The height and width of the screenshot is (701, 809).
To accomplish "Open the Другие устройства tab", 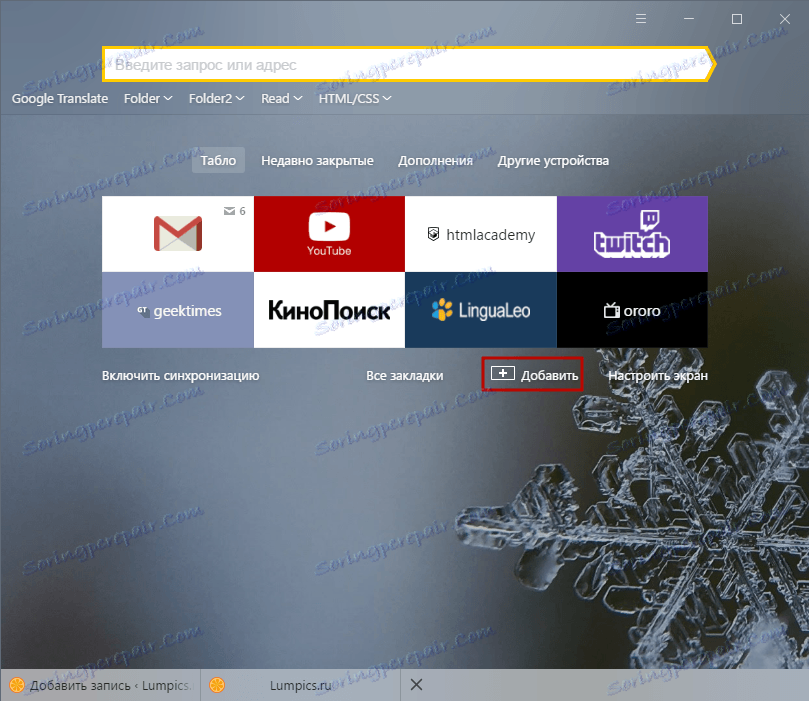I will click(x=553, y=161).
